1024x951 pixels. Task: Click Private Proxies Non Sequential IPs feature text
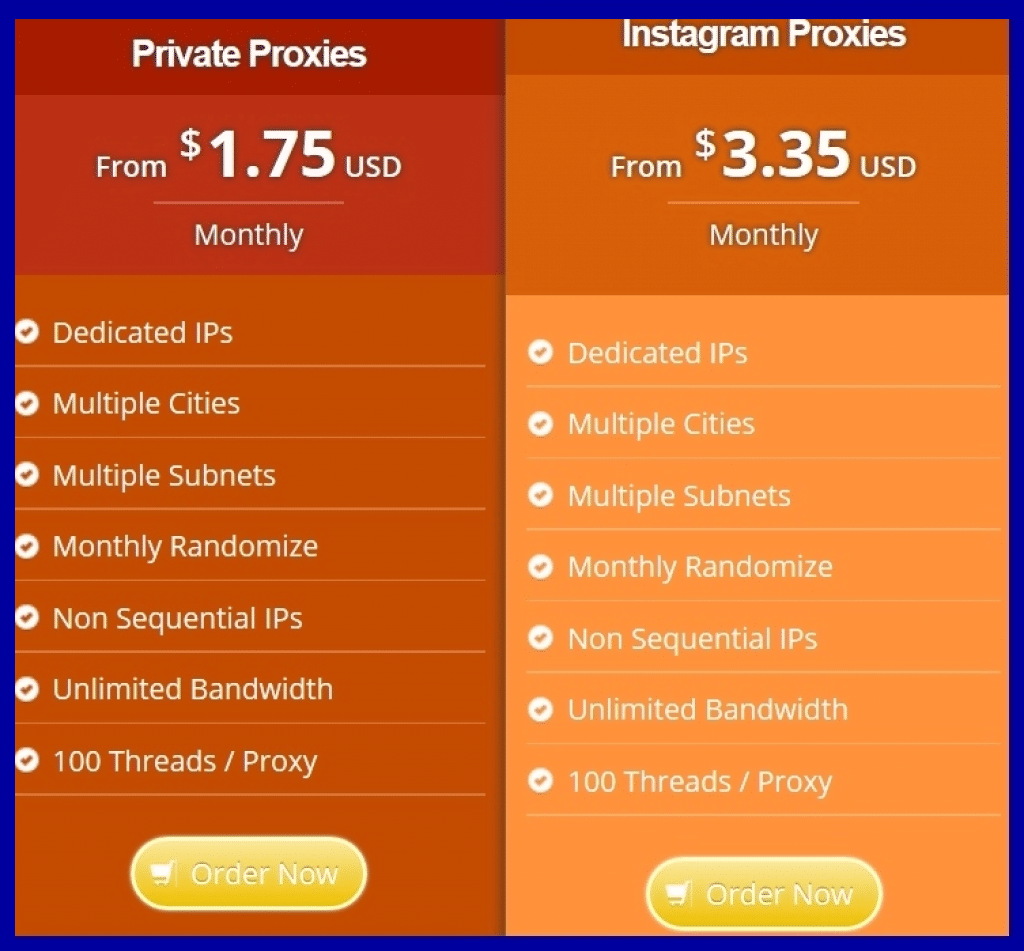pyautogui.click(x=177, y=618)
